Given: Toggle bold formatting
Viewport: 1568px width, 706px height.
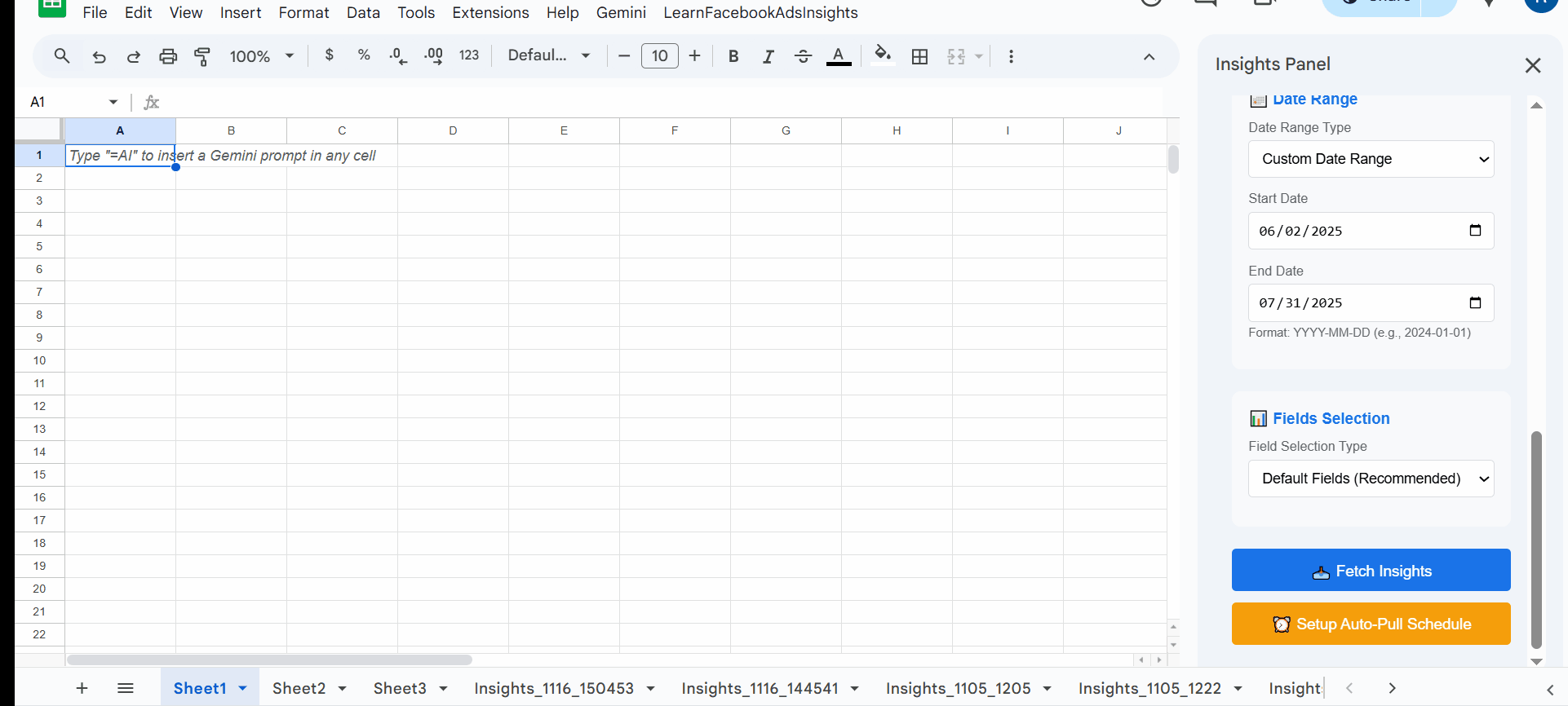Looking at the screenshot, I should [733, 56].
